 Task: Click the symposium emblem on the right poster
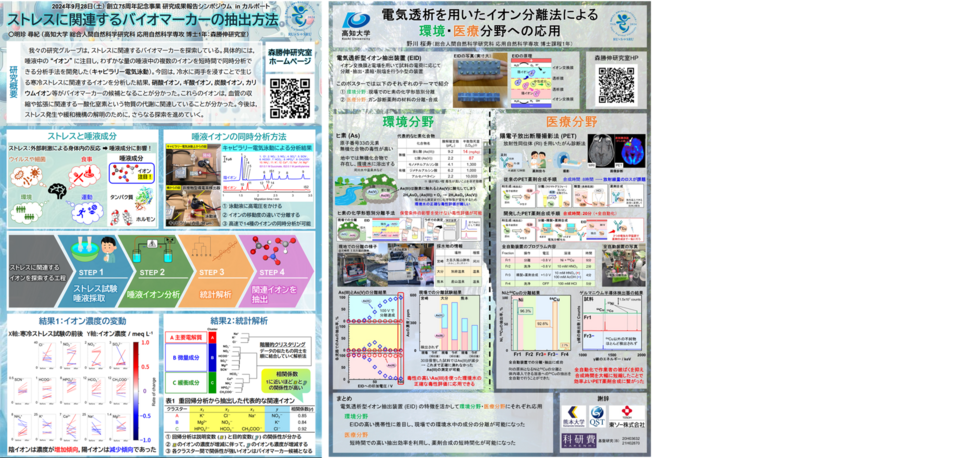623,26
